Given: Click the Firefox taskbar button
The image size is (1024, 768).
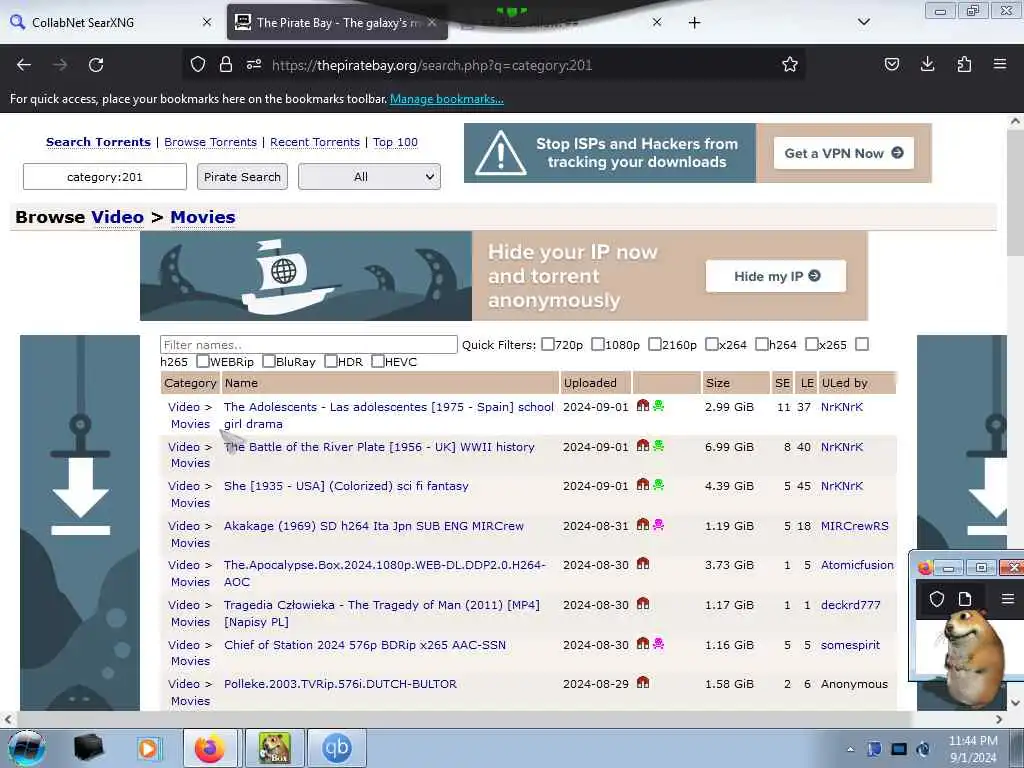Looking at the screenshot, I should [210, 748].
